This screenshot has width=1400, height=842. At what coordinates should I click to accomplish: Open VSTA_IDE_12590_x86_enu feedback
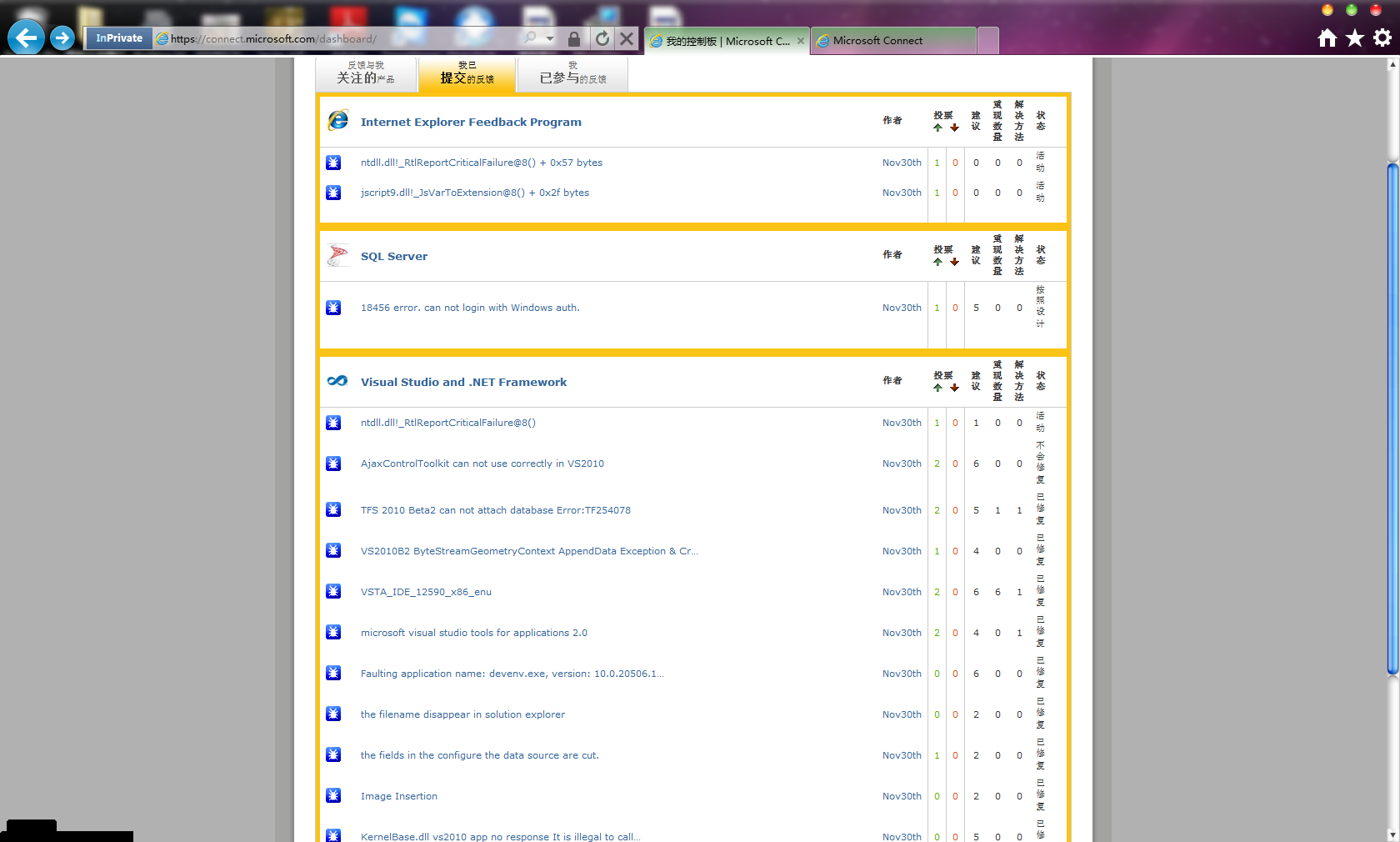(x=426, y=592)
